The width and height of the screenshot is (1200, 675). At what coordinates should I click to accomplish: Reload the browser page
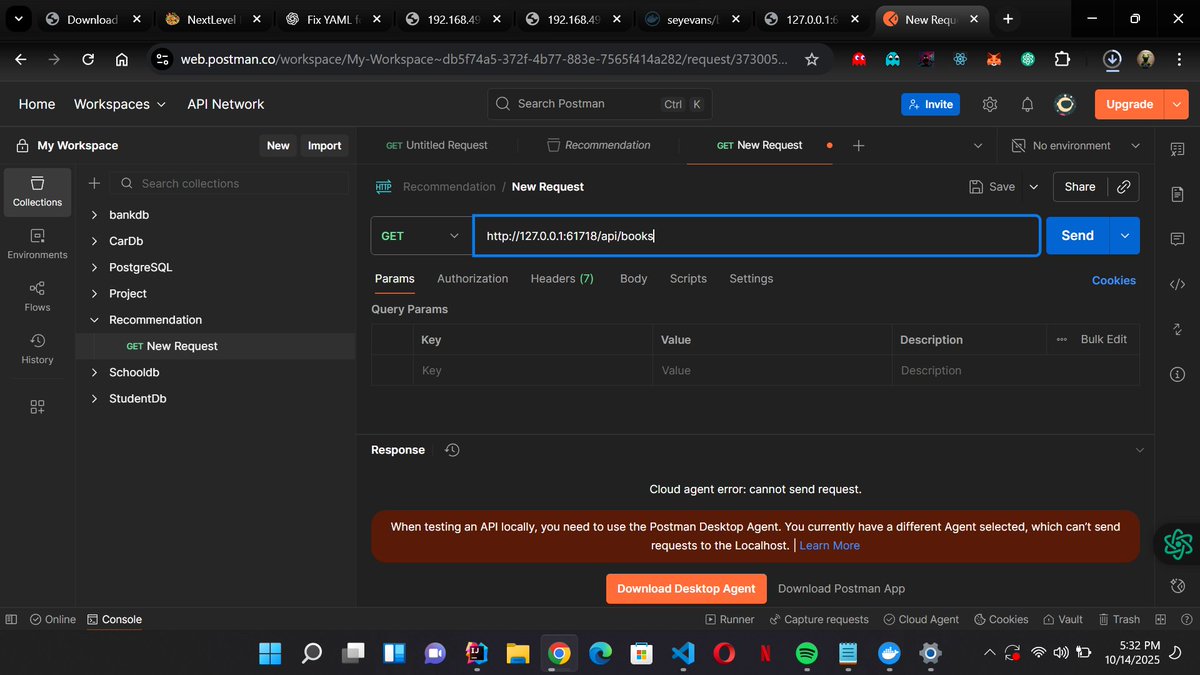pyautogui.click(x=88, y=60)
